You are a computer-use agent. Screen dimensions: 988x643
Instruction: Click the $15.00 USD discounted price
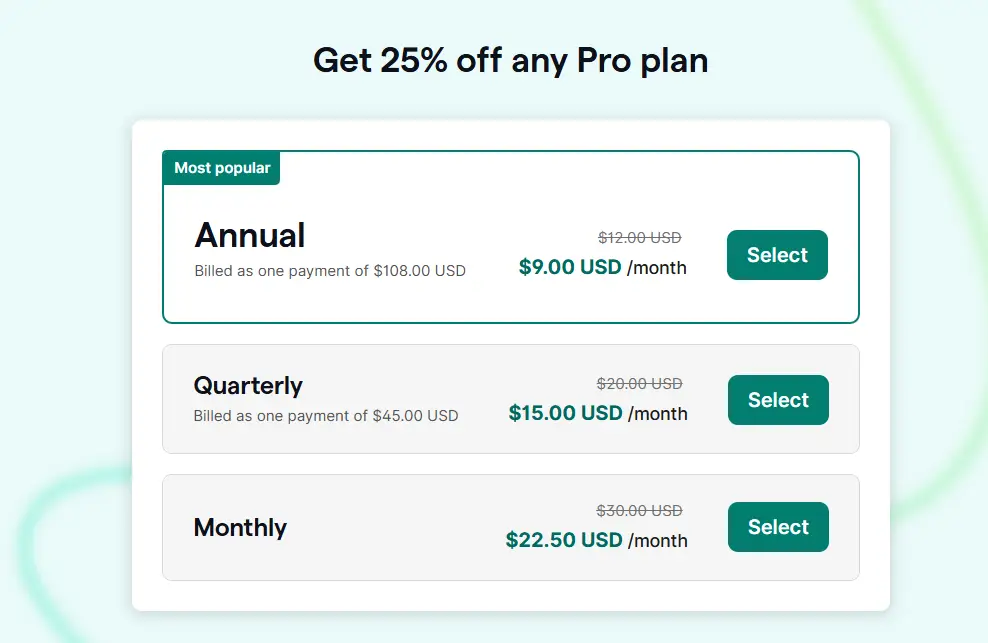coord(565,413)
